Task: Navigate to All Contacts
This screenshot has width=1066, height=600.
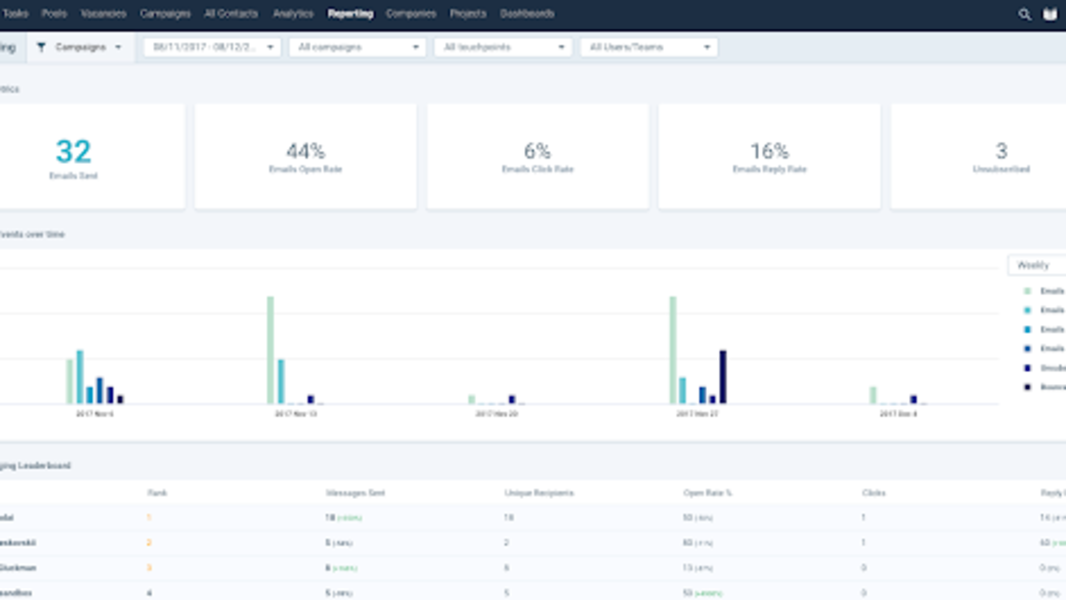Action: tap(231, 14)
